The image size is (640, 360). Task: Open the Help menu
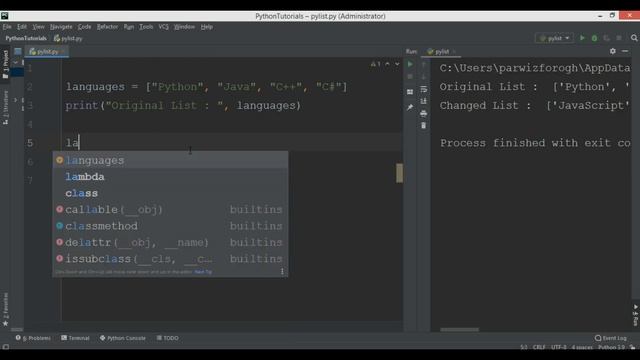click(x=207, y=27)
